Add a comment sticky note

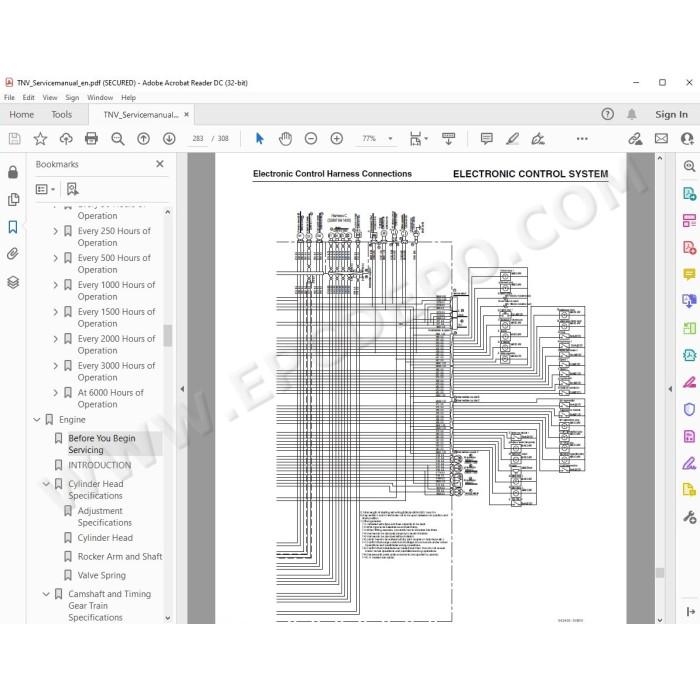(487, 139)
